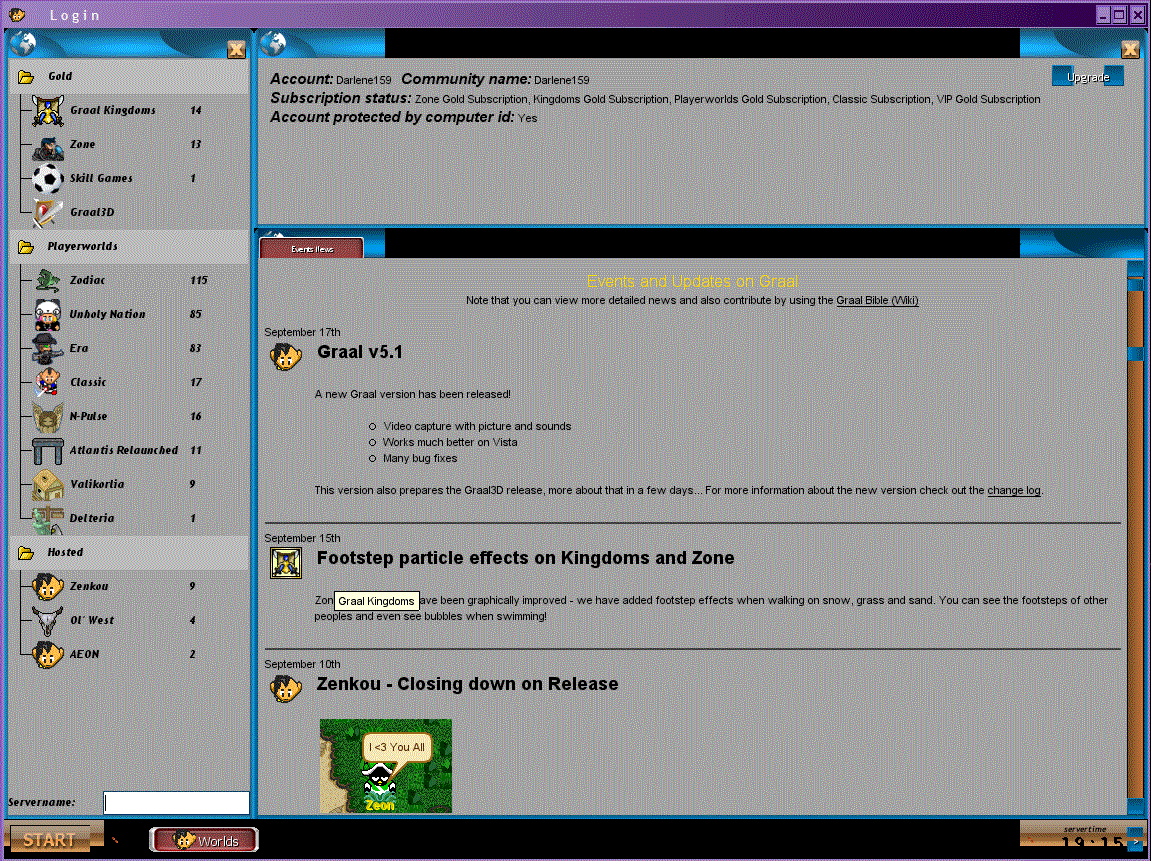Select the Graal3D server icon
The width and height of the screenshot is (1151, 861).
[47, 213]
